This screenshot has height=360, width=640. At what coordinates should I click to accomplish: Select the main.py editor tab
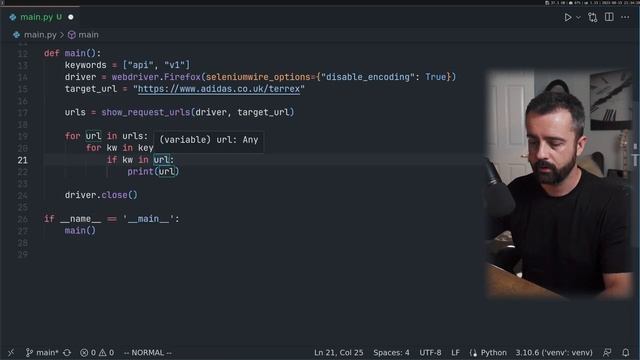click(41, 17)
